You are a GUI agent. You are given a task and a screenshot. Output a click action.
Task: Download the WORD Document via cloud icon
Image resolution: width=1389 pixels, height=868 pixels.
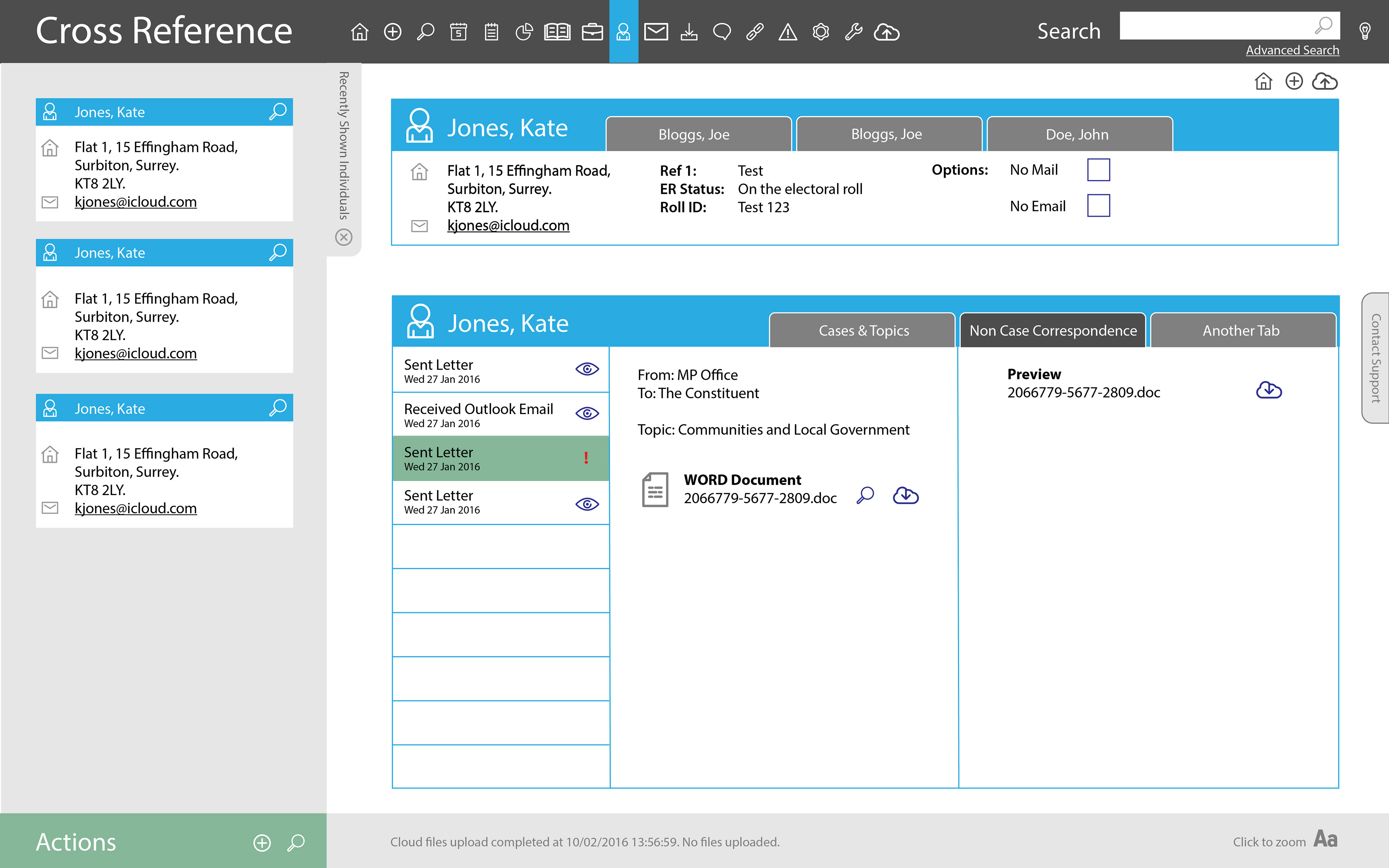pyautogui.click(x=906, y=495)
